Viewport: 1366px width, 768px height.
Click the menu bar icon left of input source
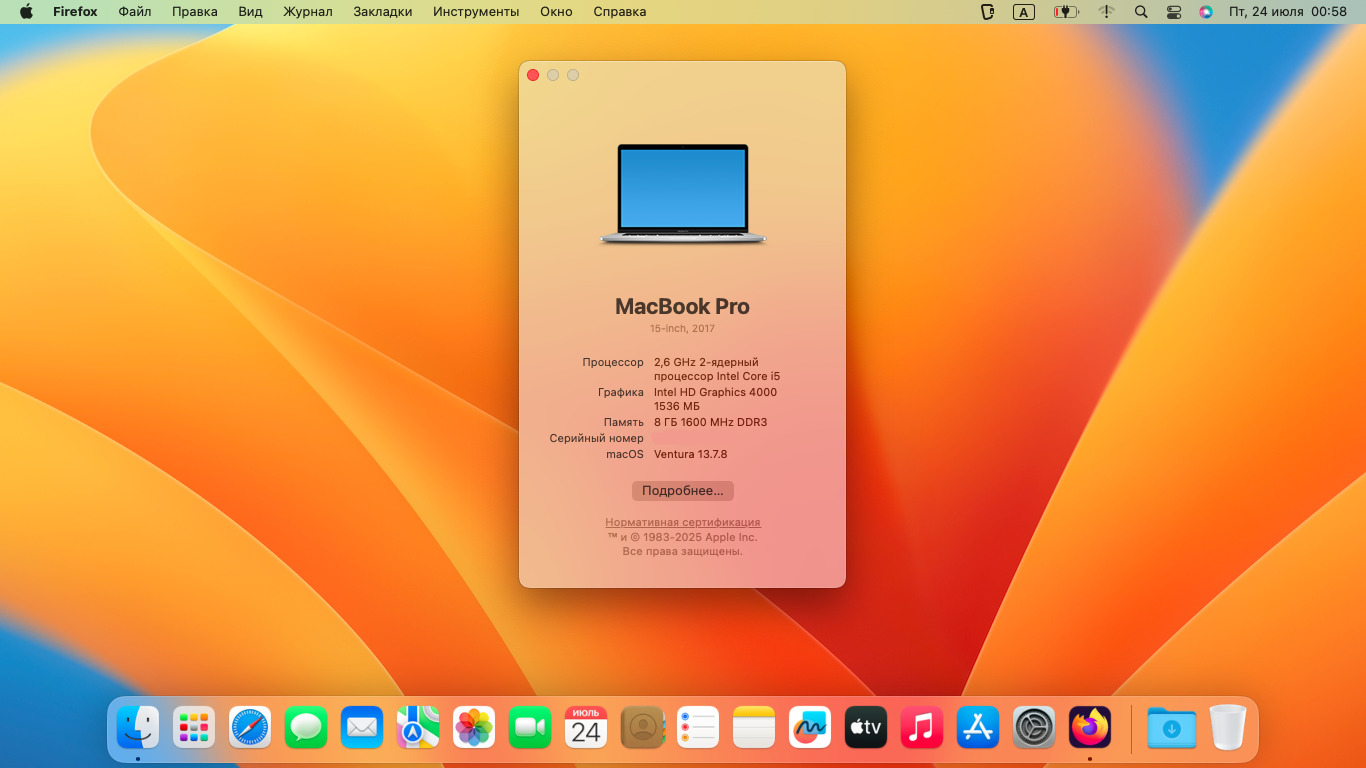pos(988,12)
